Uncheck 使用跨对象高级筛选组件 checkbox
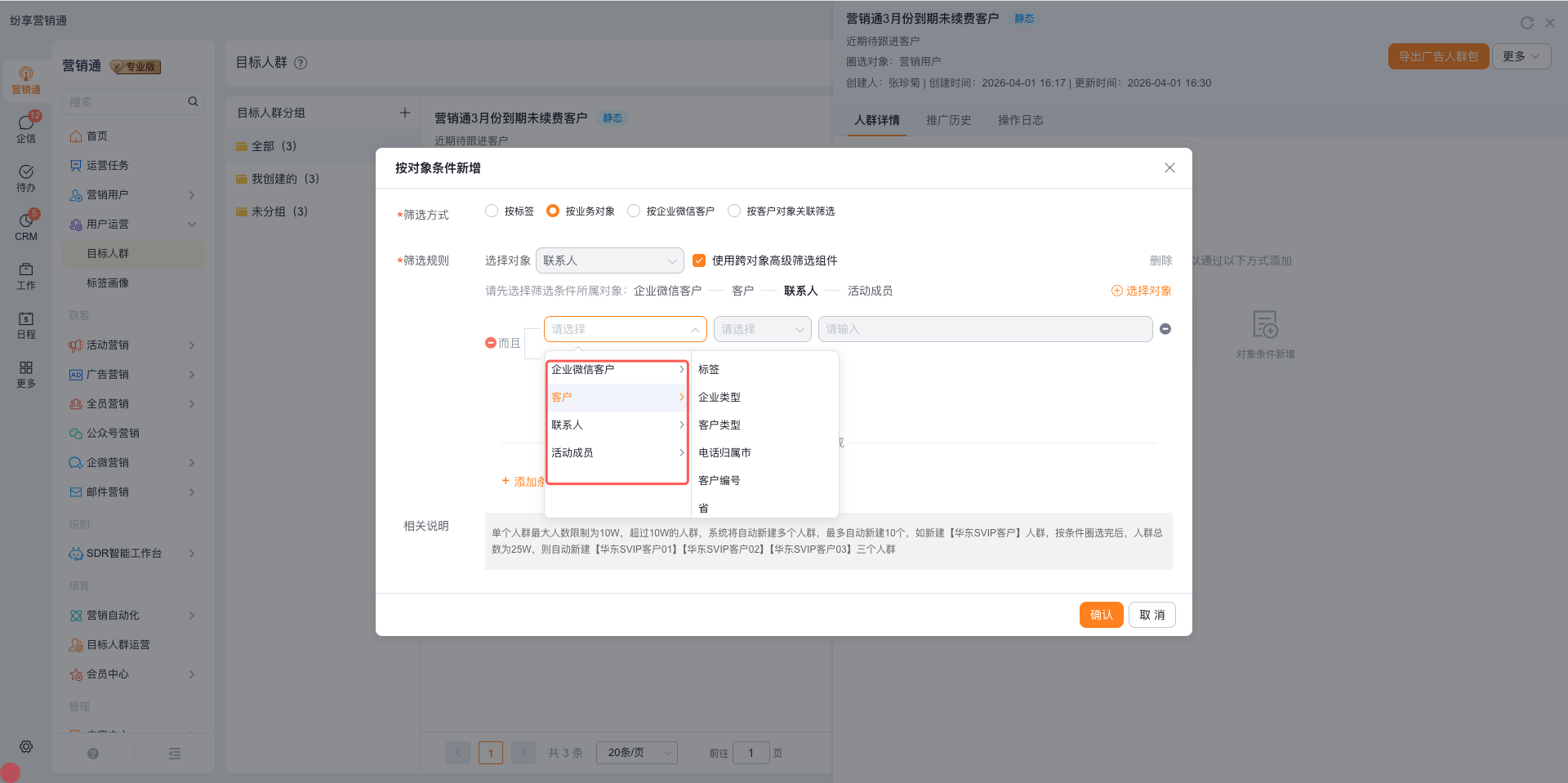This screenshot has height=783, width=1568. coord(699,260)
